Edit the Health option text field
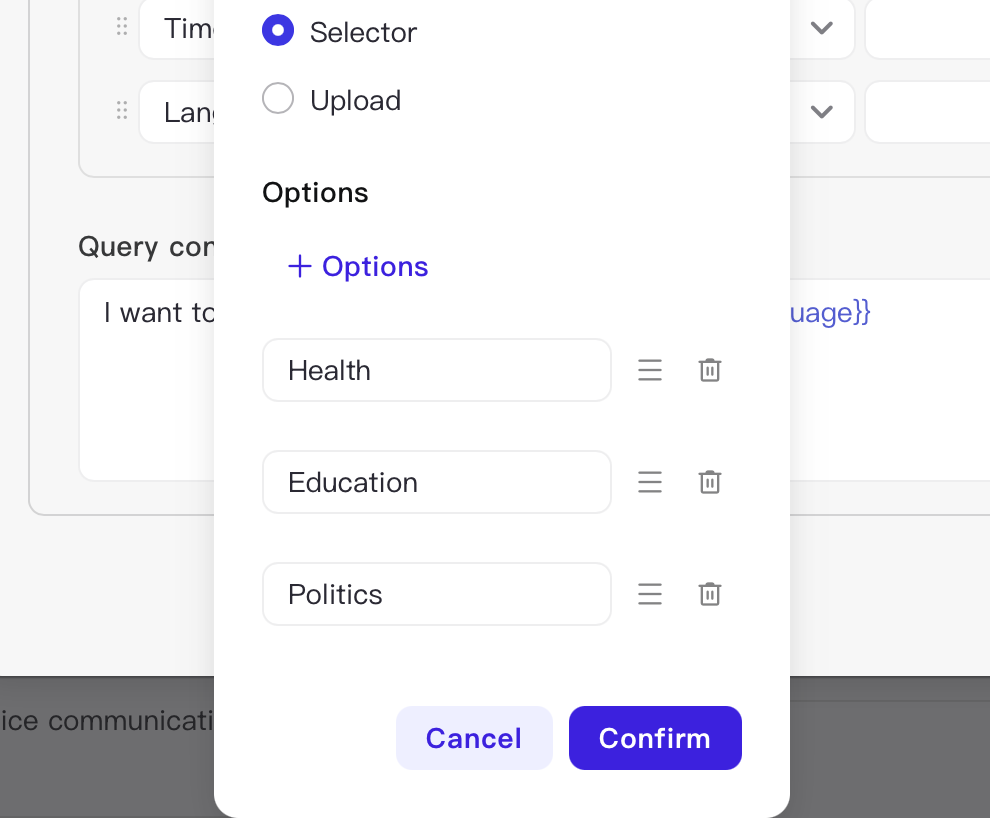The width and height of the screenshot is (990, 818). [x=437, y=370]
